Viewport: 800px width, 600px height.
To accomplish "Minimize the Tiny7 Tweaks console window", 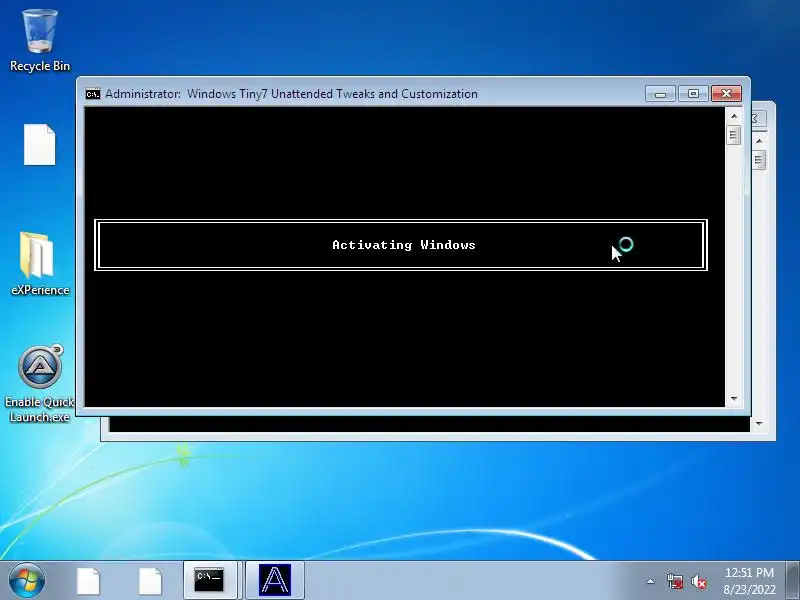I will [660, 93].
